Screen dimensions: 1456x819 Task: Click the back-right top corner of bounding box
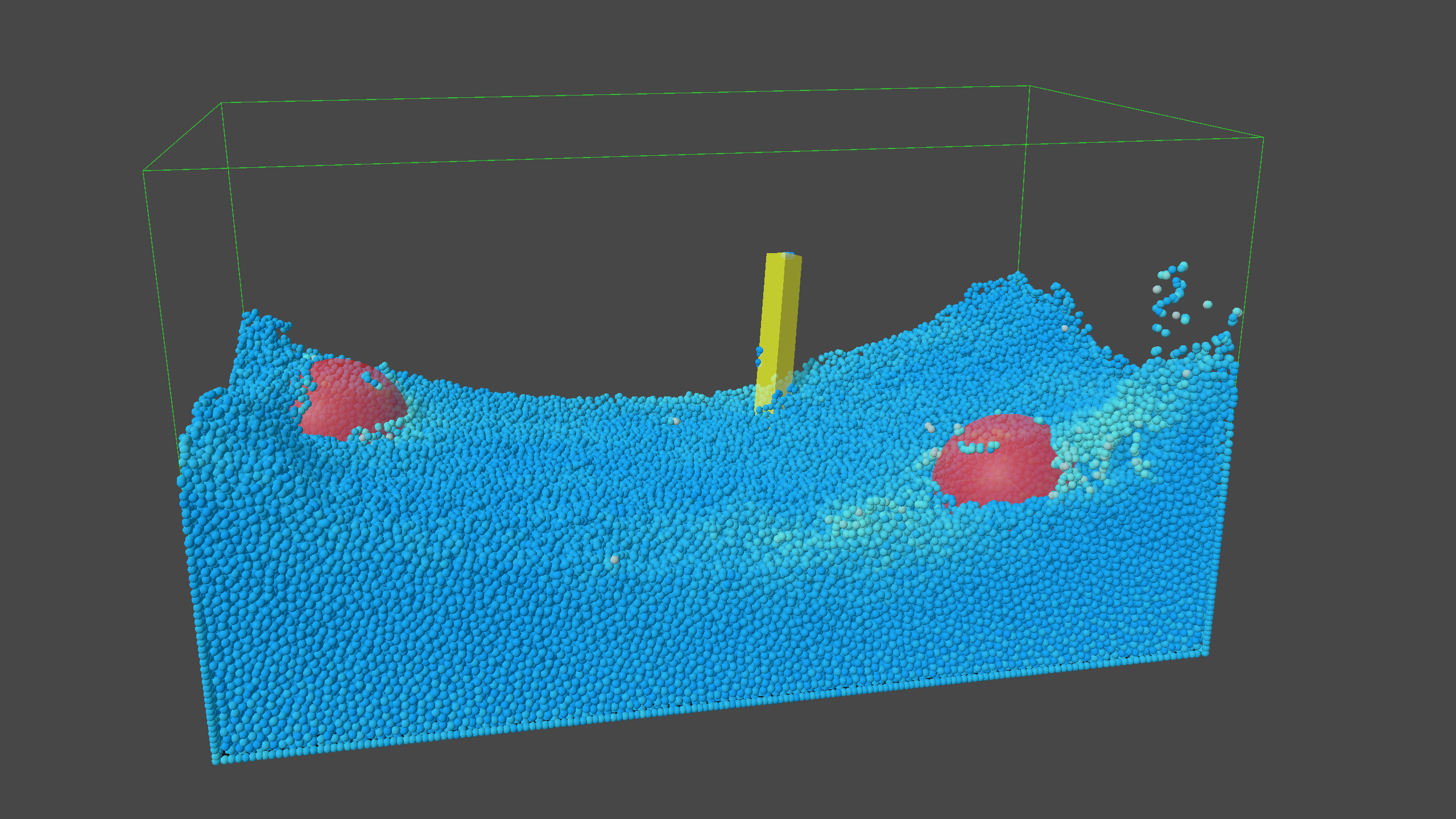point(1029,86)
